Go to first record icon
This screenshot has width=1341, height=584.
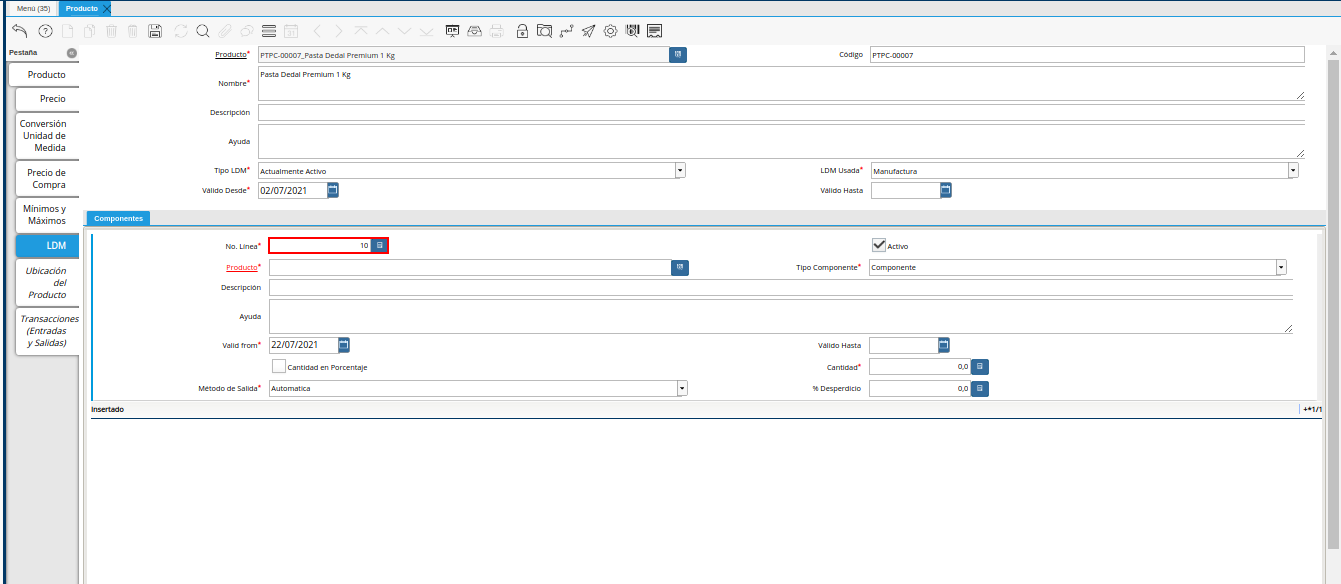click(361, 31)
